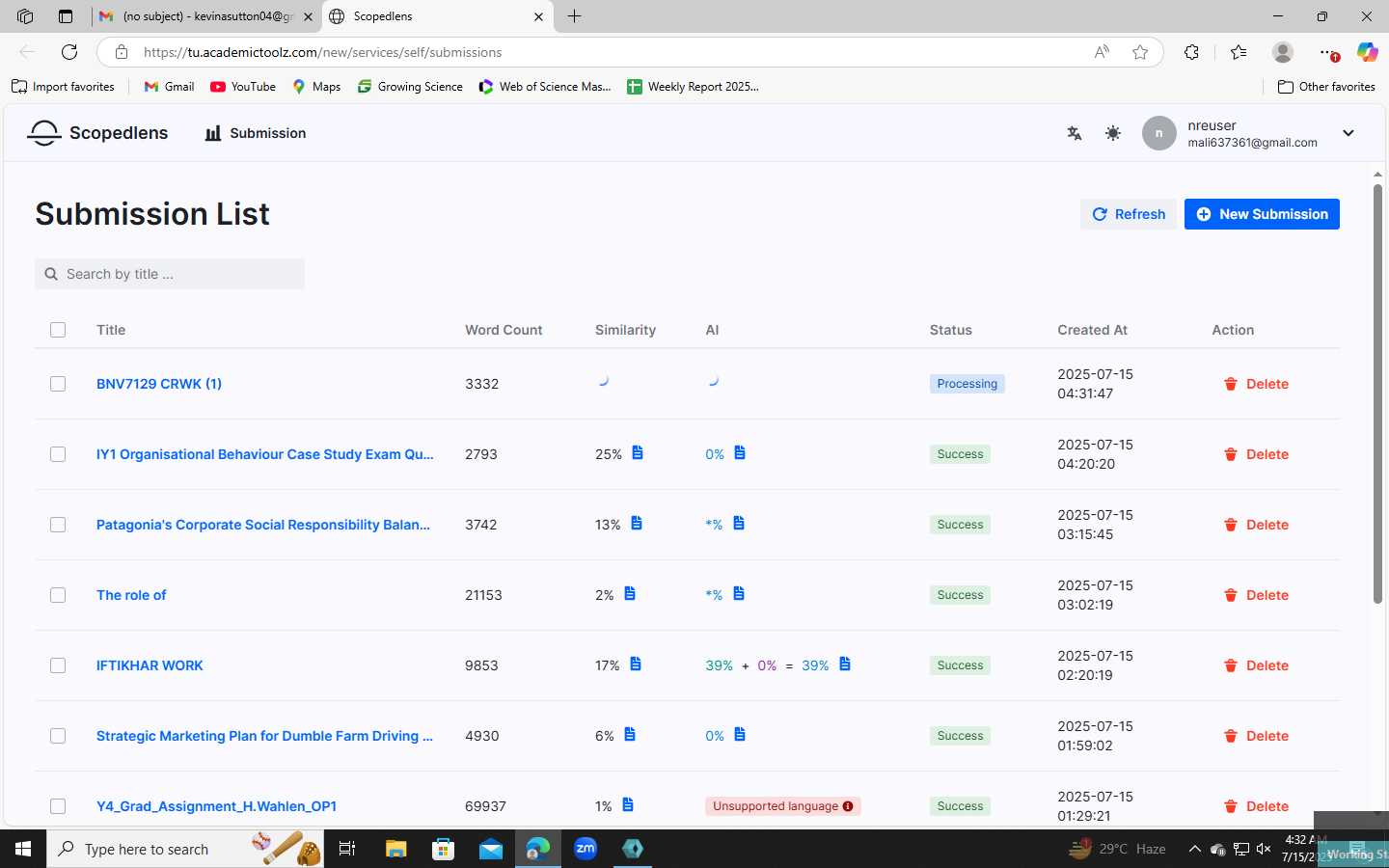
Task: Expand the nreuser account dropdown chevron
Action: 1348,133
